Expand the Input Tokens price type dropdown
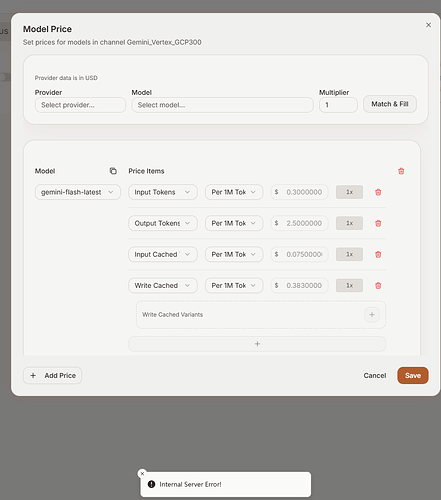The width and height of the screenshot is (441, 500). pos(163,192)
